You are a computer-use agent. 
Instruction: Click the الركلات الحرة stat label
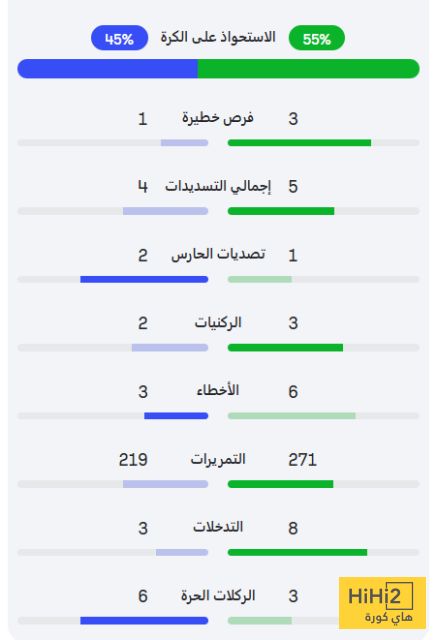(218, 596)
